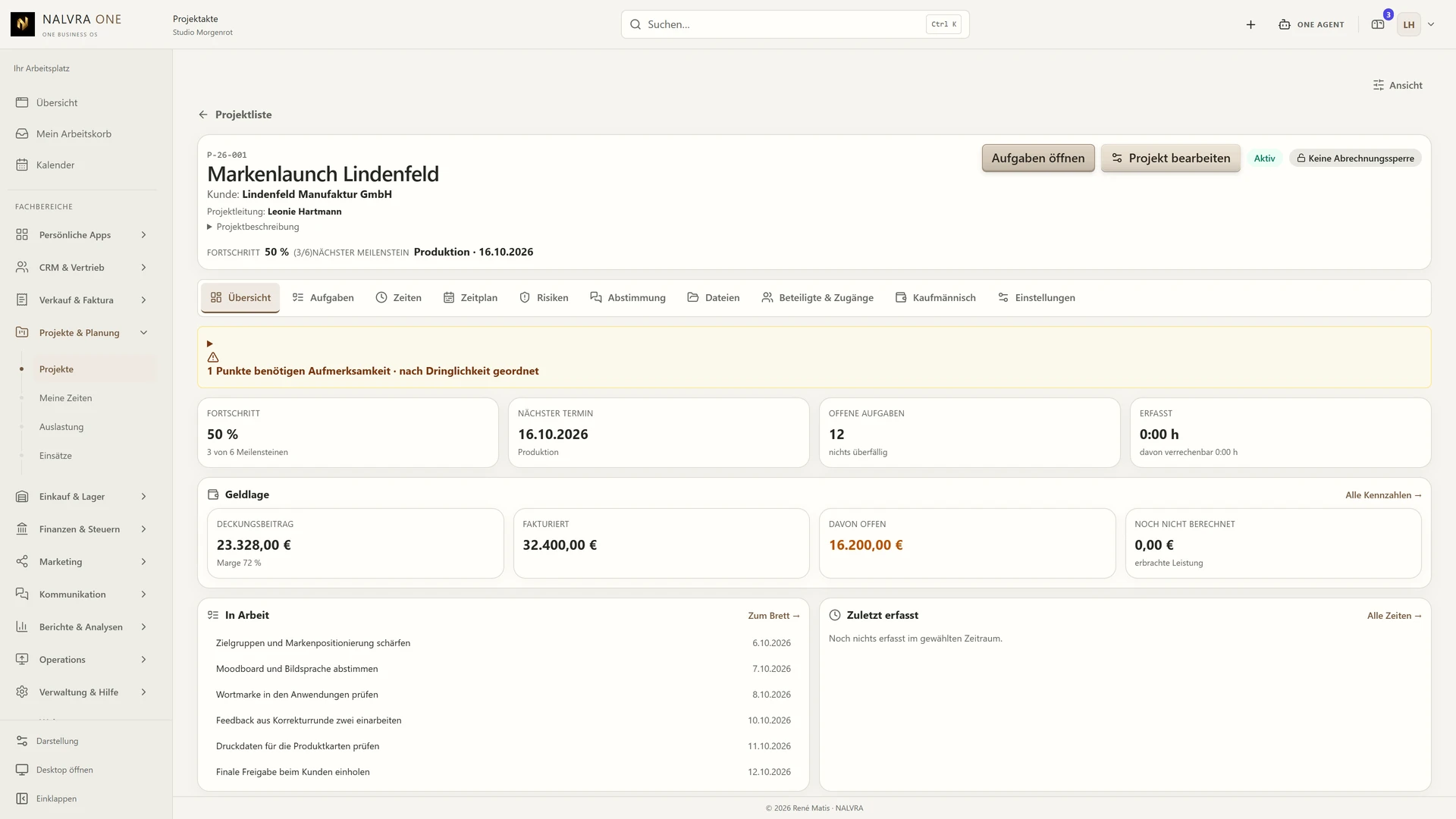Focus the Suchen search field
Screen dimensions: 1456x819
(795, 24)
